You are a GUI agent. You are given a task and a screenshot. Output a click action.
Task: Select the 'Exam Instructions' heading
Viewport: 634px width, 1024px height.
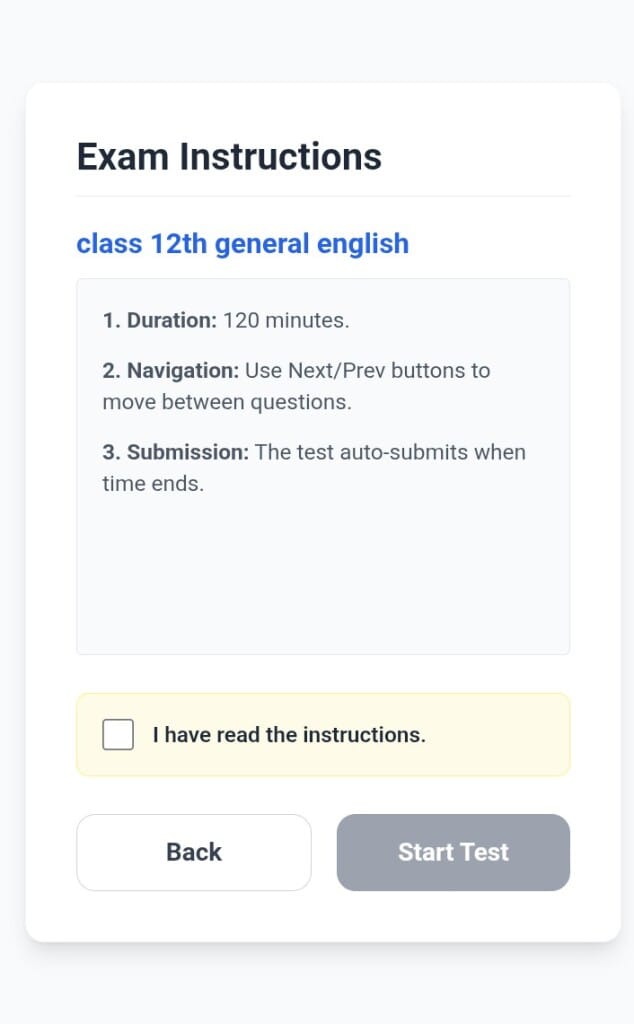(229, 157)
